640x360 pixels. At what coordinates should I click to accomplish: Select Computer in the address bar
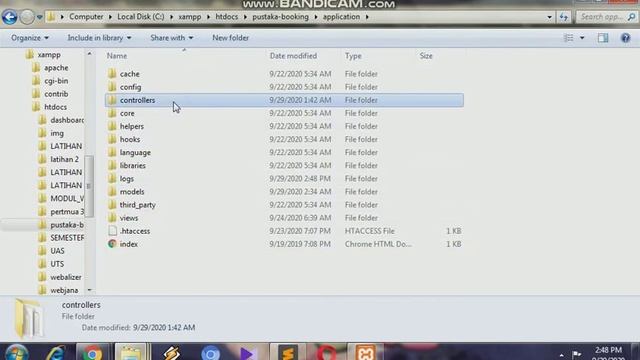(x=86, y=17)
